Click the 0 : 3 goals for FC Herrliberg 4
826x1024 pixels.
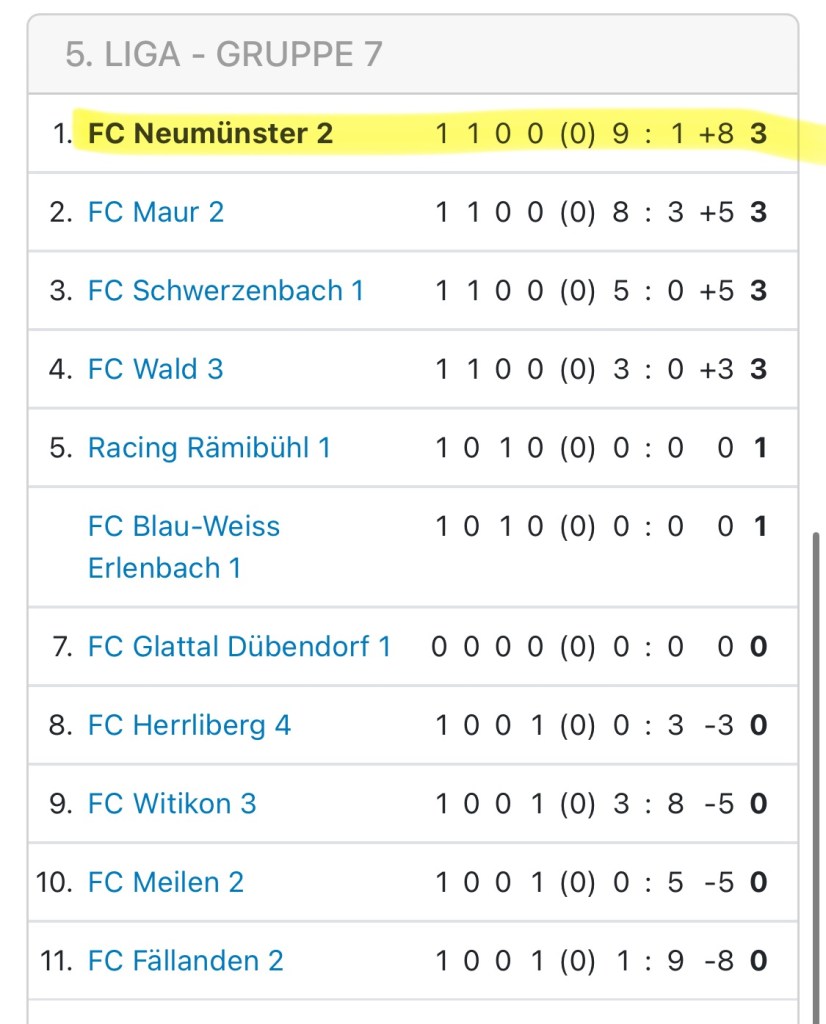click(648, 725)
